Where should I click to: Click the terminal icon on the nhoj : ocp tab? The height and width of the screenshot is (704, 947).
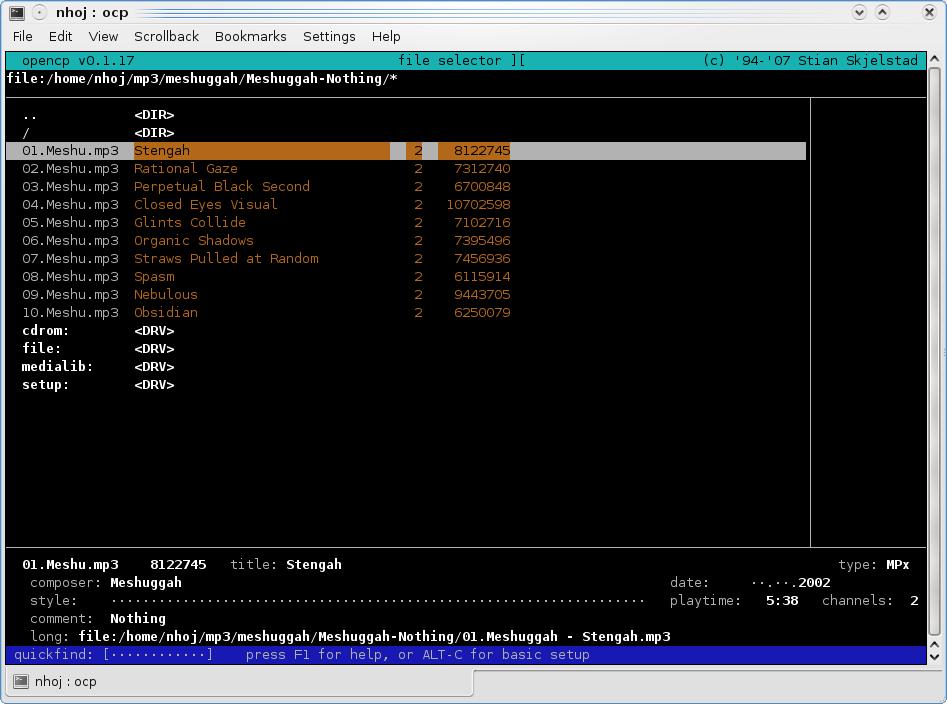pyautogui.click(x=21, y=682)
